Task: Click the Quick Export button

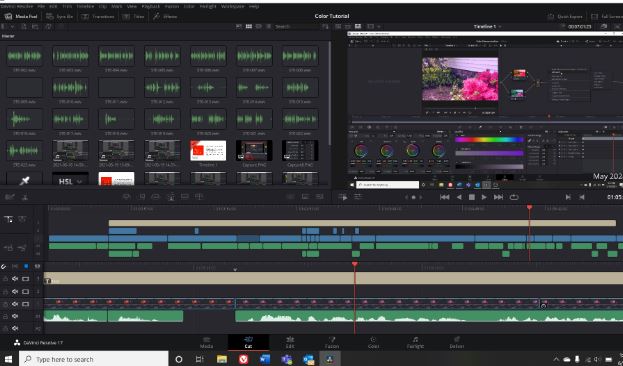Action: [565, 16]
